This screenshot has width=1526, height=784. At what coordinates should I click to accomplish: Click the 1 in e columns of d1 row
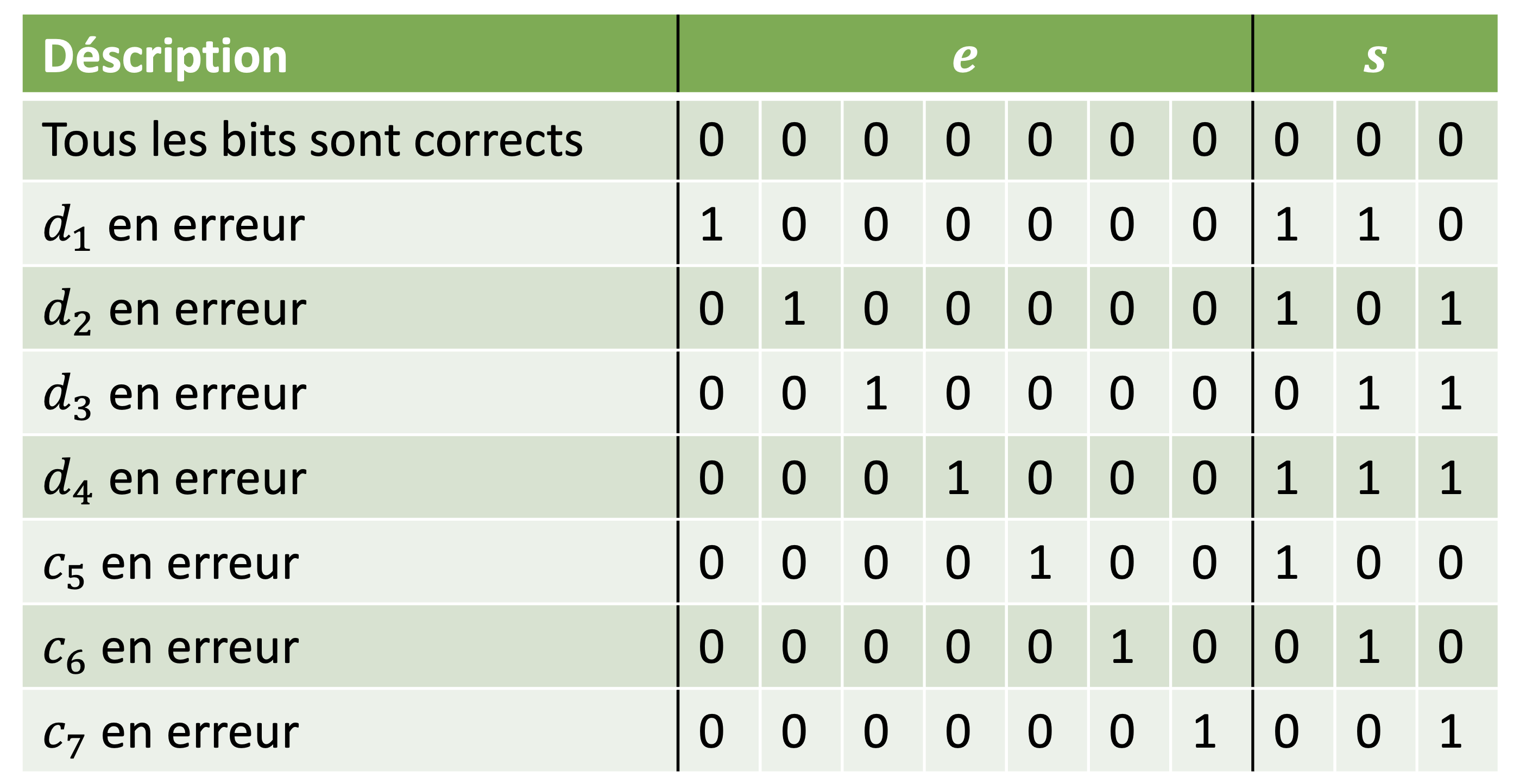(x=711, y=225)
